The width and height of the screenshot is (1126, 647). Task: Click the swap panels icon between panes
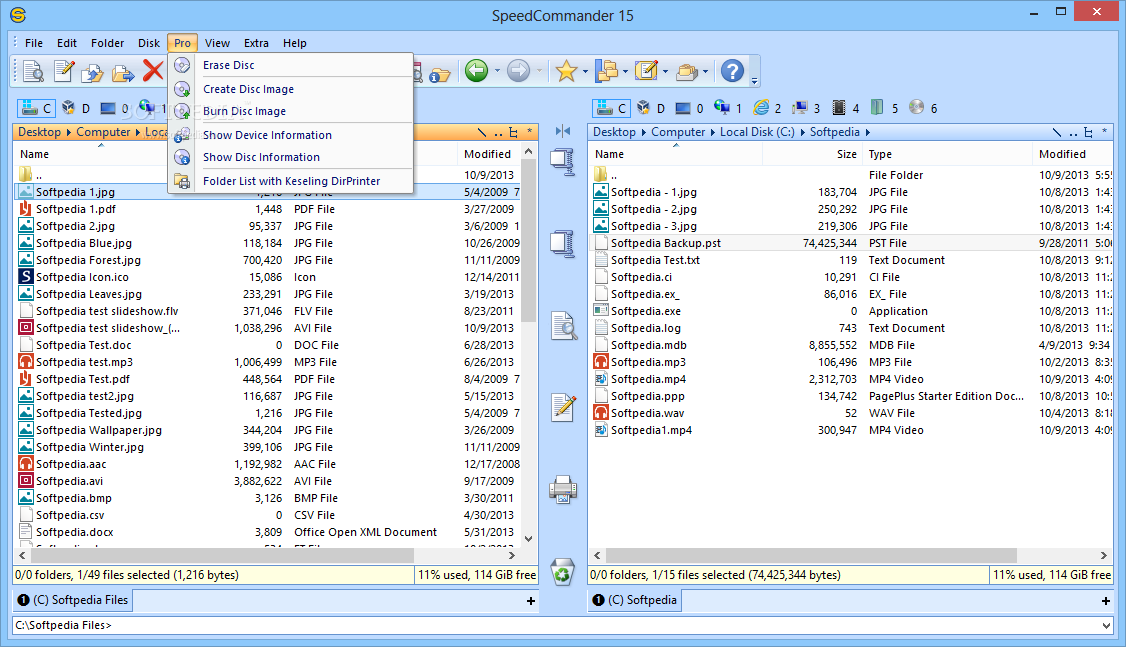(563, 131)
